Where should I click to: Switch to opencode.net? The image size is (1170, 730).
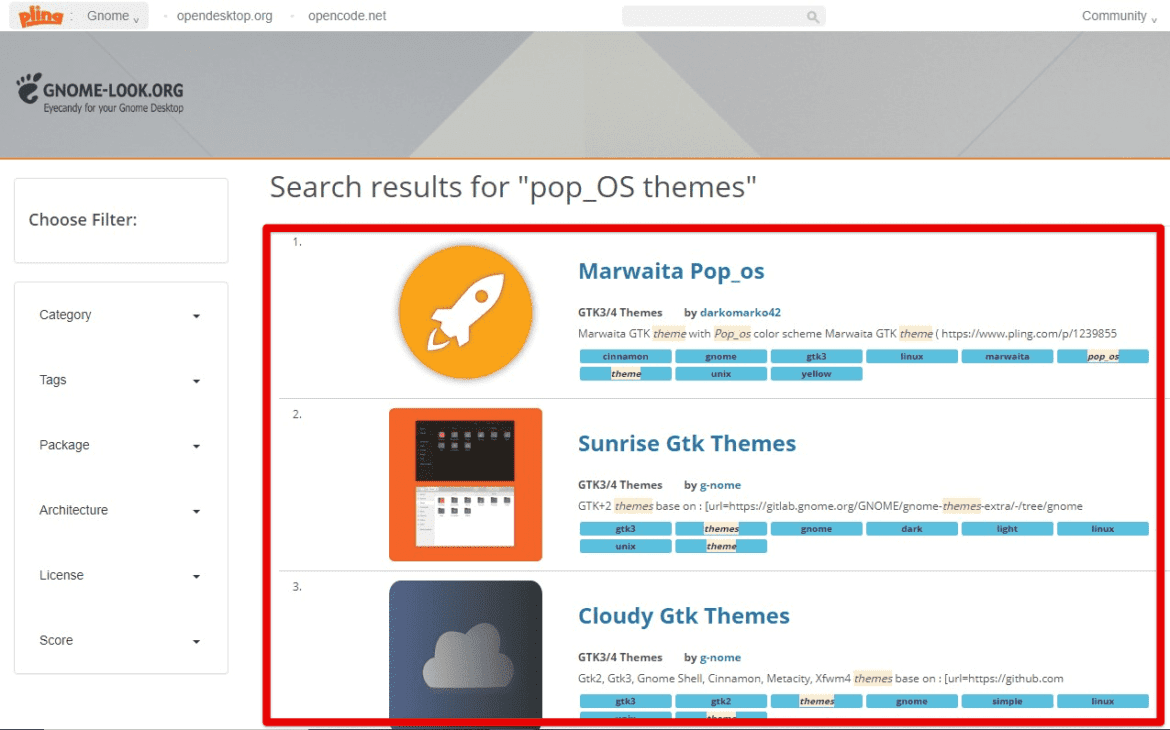346,16
